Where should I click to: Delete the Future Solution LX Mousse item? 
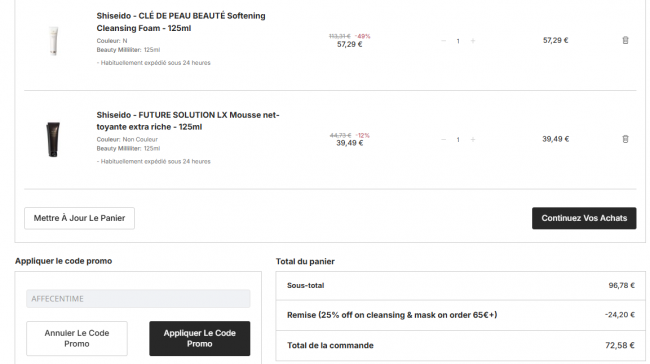625,139
